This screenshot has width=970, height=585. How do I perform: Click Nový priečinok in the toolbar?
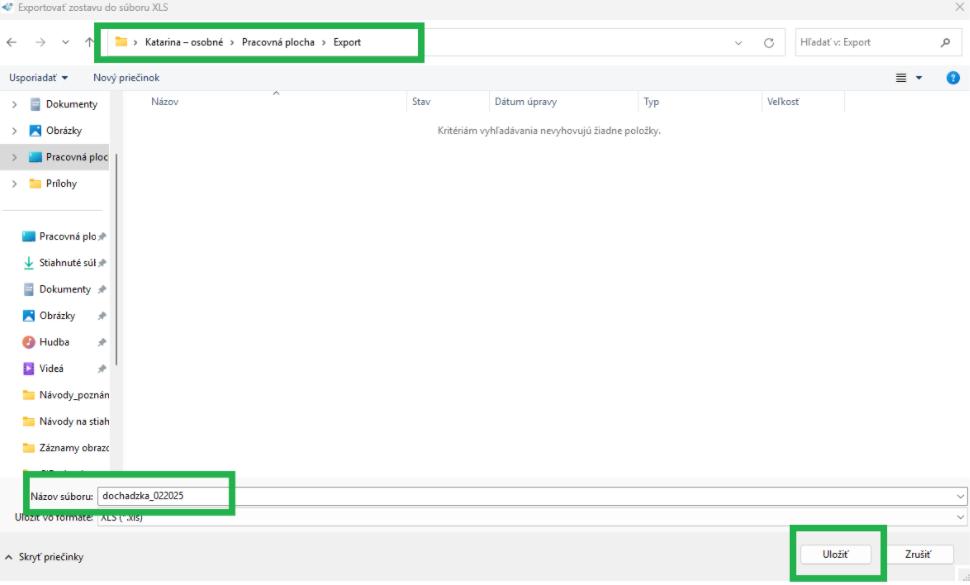point(126,77)
